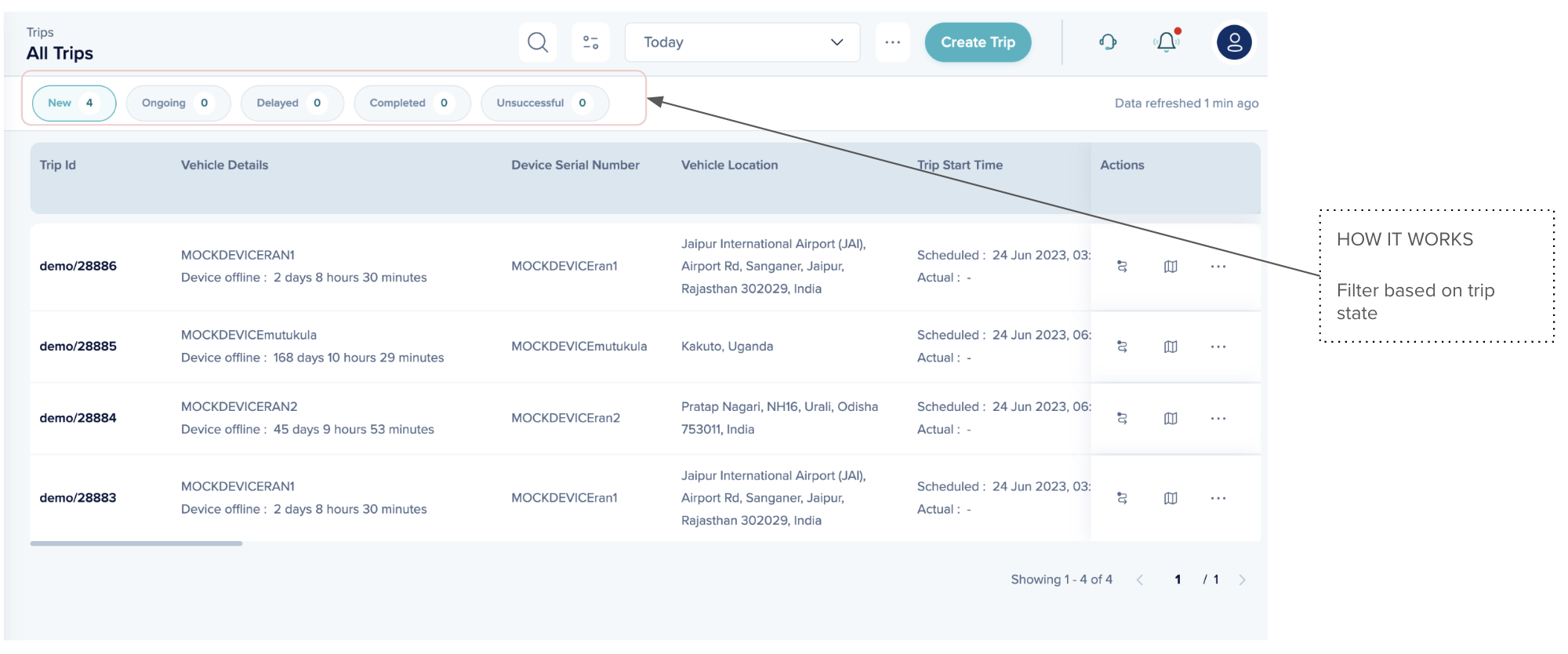The height and width of the screenshot is (654, 1568).
Task: Open the filter settings icon
Action: pos(590,42)
